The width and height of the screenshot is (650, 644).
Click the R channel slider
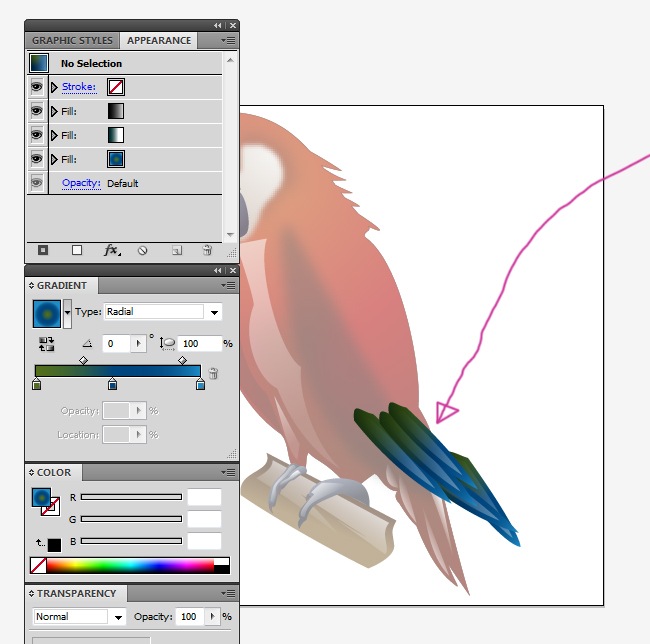click(x=131, y=497)
